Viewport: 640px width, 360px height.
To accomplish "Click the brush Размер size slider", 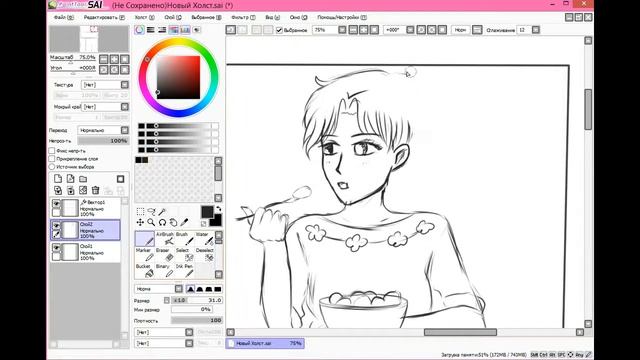I will 197,300.
